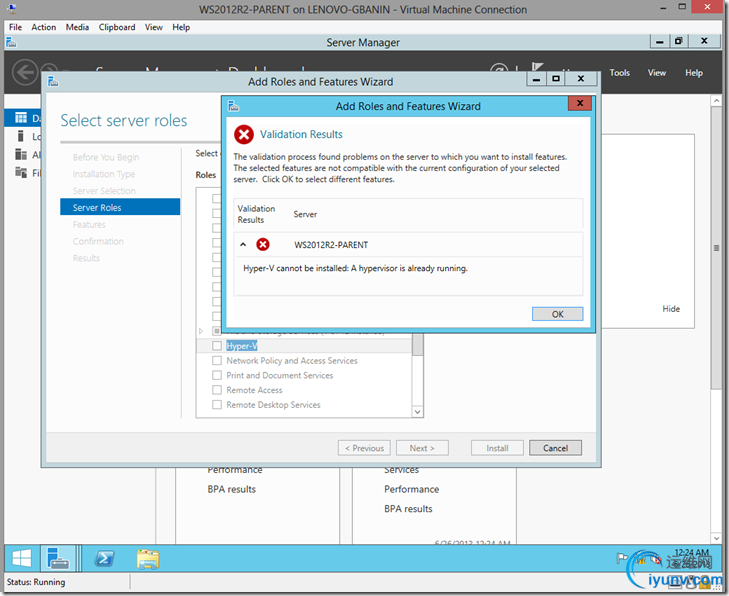Open the Action menu

pos(44,27)
